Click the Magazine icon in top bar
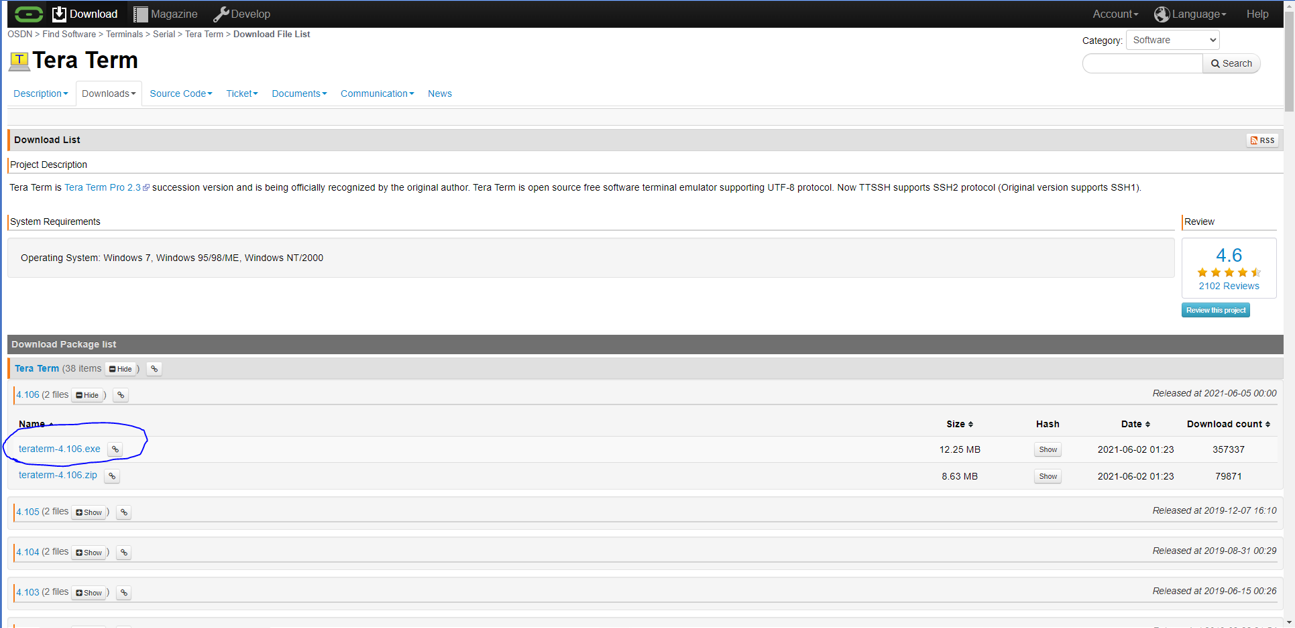The image size is (1295, 628). (141, 14)
